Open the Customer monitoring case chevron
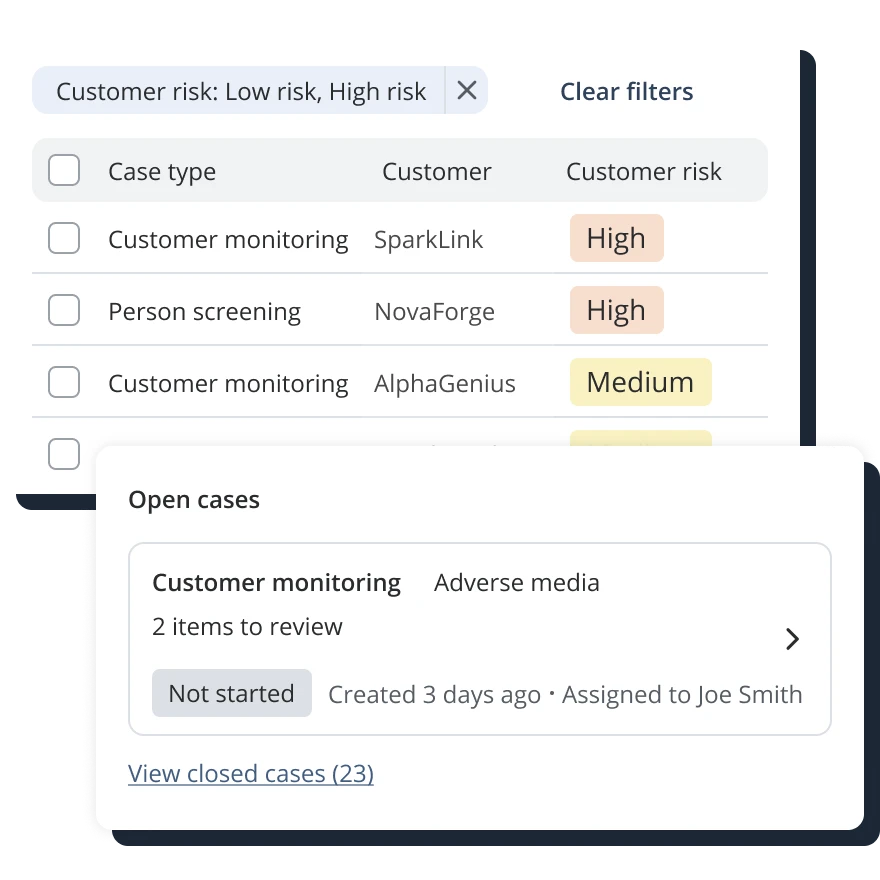Screen dimensions: 880x880 tap(792, 639)
